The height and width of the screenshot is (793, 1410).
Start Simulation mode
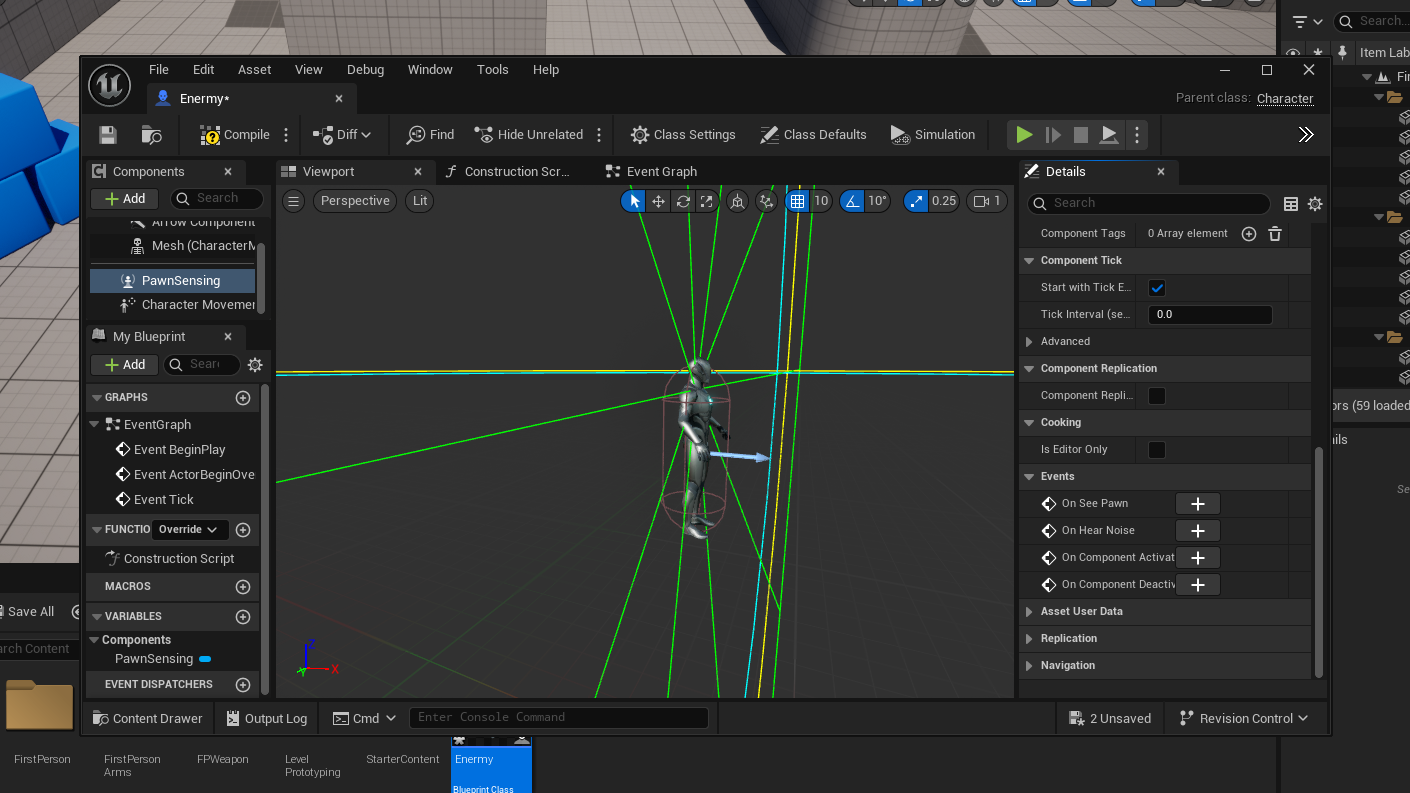coord(932,134)
